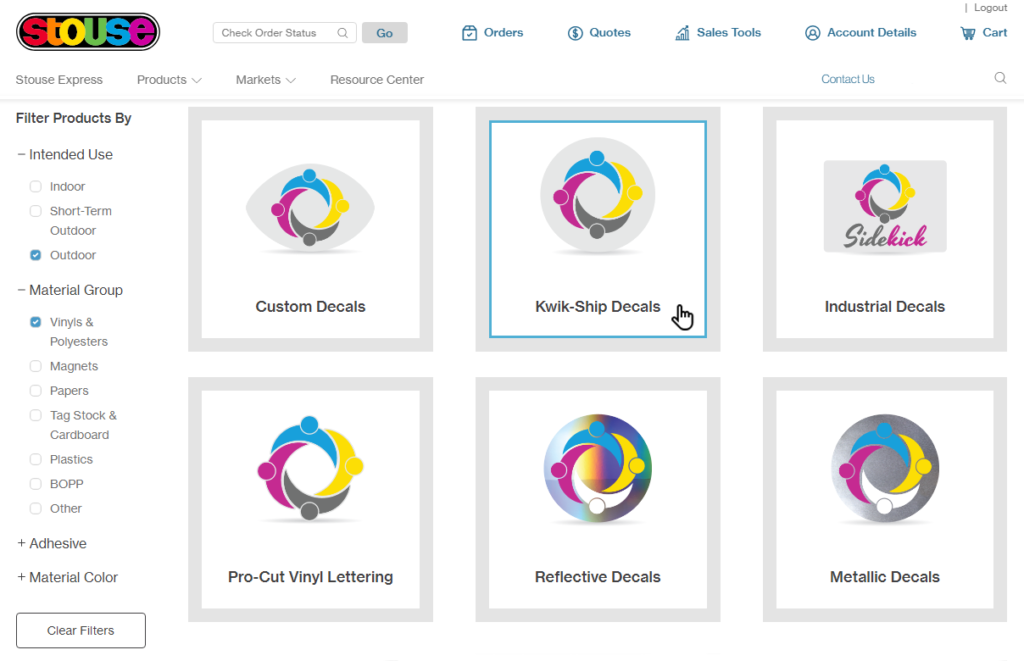Check the Indoor filter checkbox
The image size is (1024, 661).
(36, 186)
